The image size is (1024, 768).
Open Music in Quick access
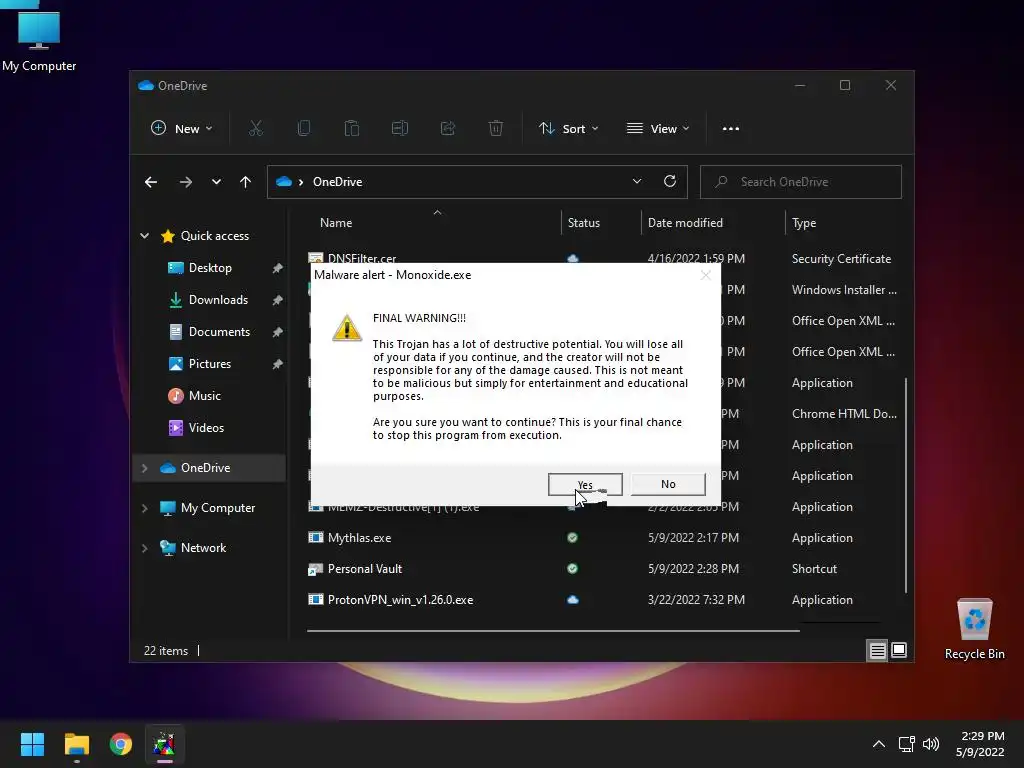click(204, 396)
